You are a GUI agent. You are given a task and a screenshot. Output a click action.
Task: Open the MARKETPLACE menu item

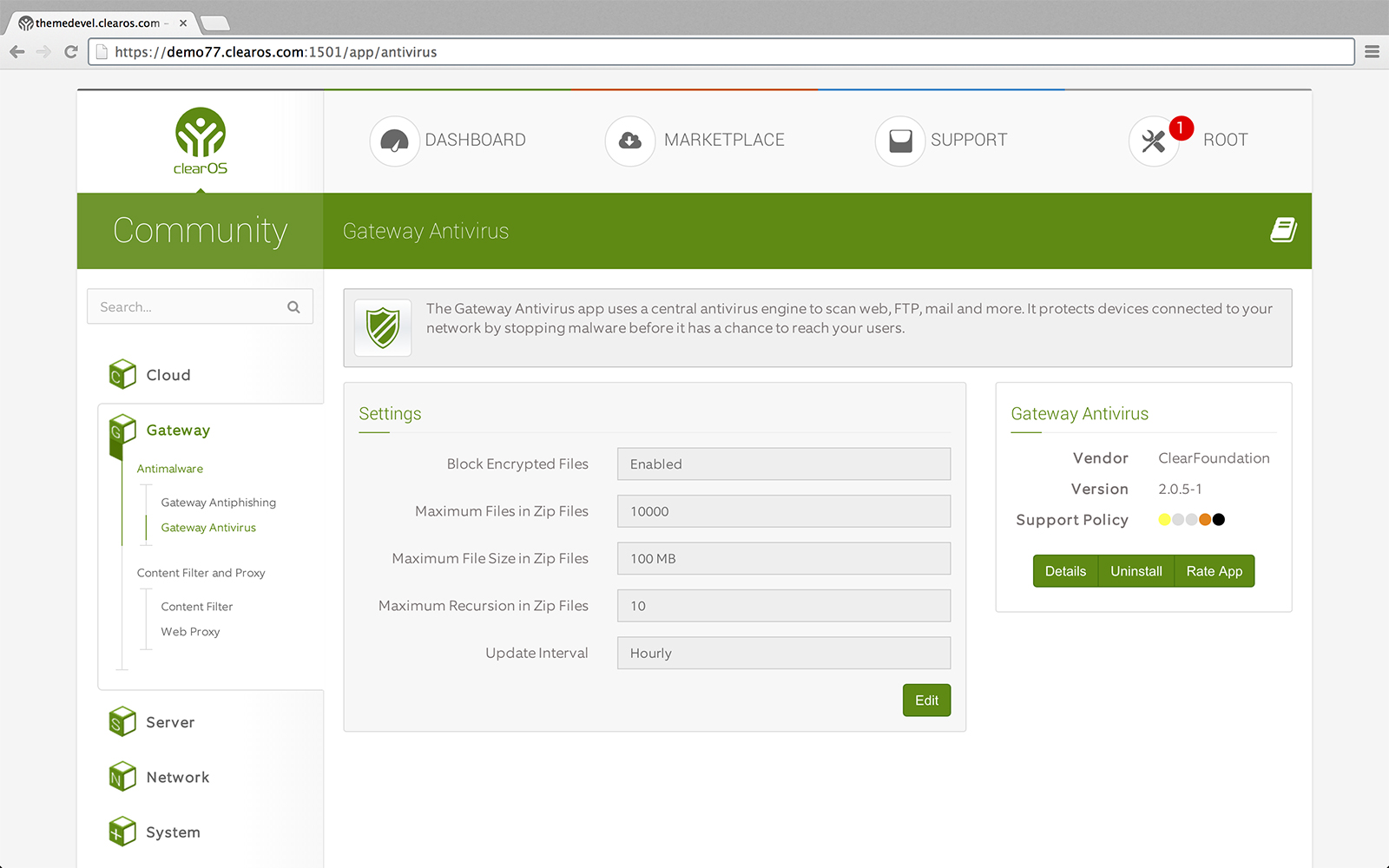point(724,141)
